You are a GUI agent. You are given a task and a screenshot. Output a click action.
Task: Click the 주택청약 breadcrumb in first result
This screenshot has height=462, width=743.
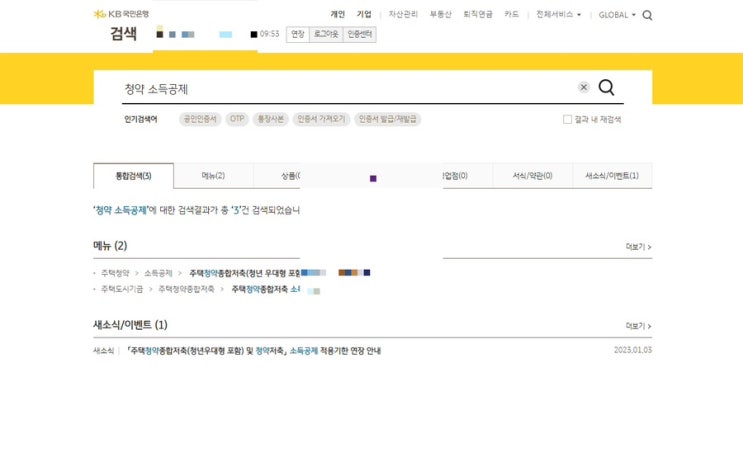coord(115,273)
